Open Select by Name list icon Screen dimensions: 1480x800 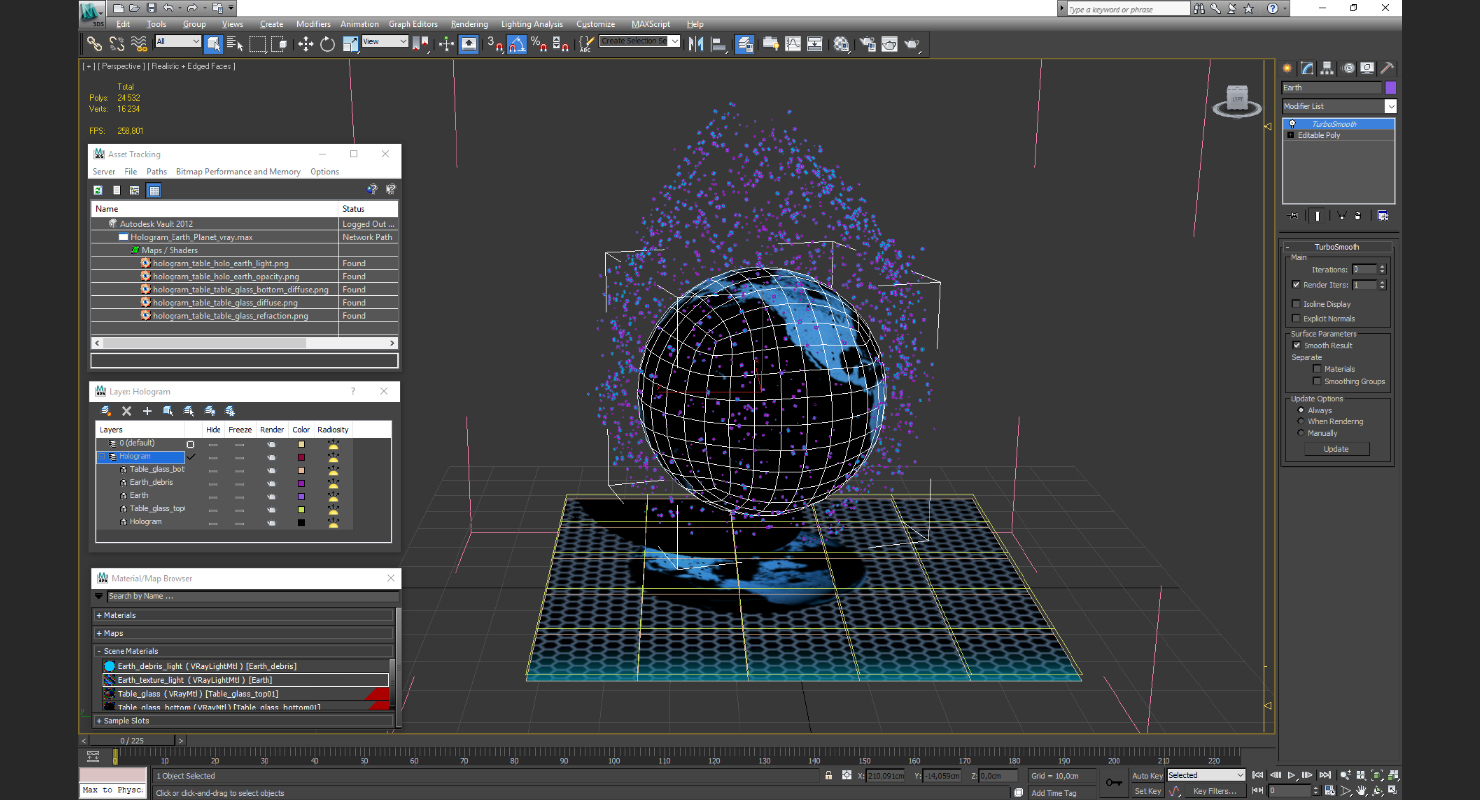(x=235, y=44)
